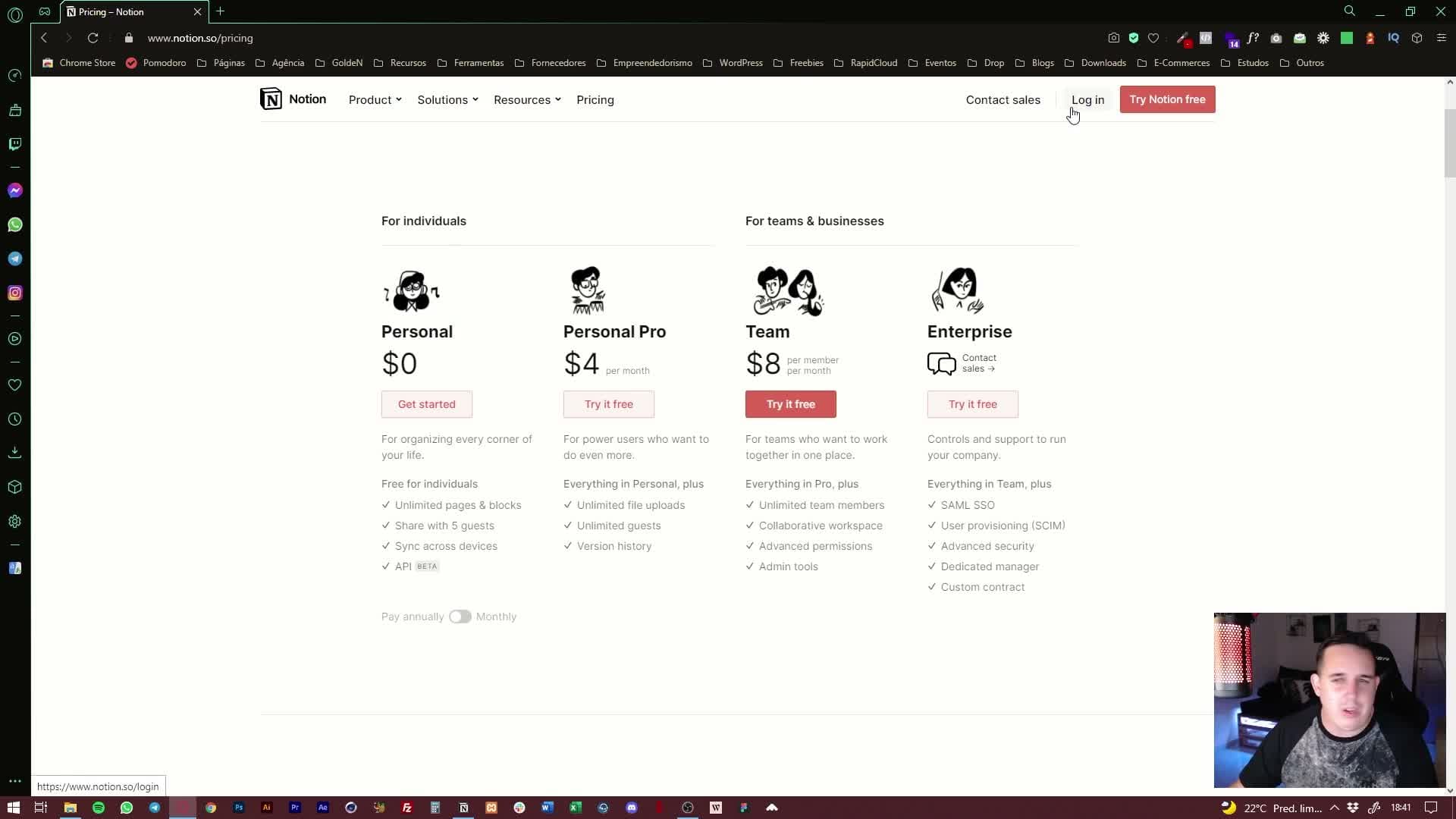Open Photoshop from the taskbar
1456x819 pixels.
[x=239, y=808]
